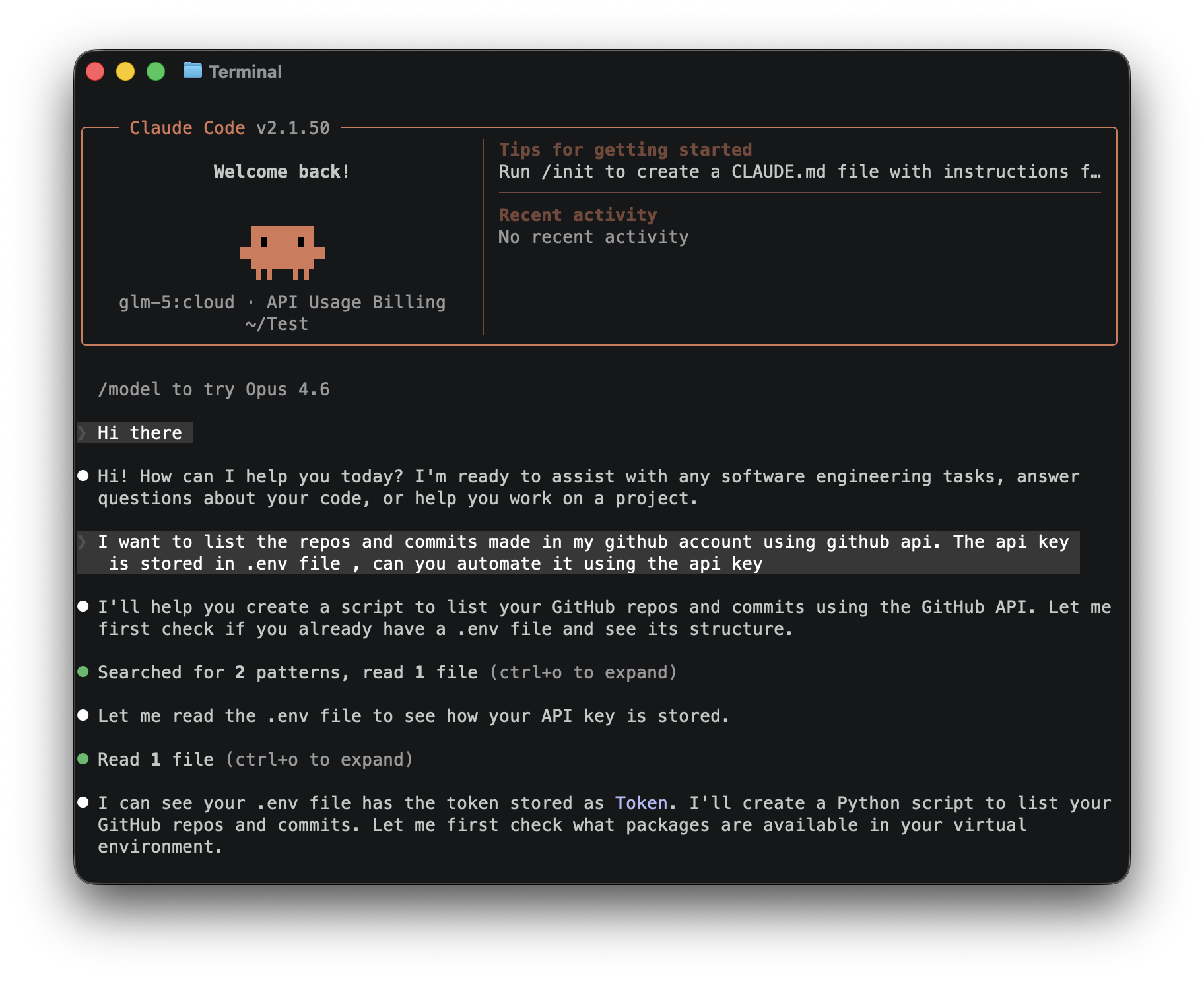This screenshot has height=982, width=1204.
Task: Click the prompt chevron before "Hi there"
Action: pos(83,433)
